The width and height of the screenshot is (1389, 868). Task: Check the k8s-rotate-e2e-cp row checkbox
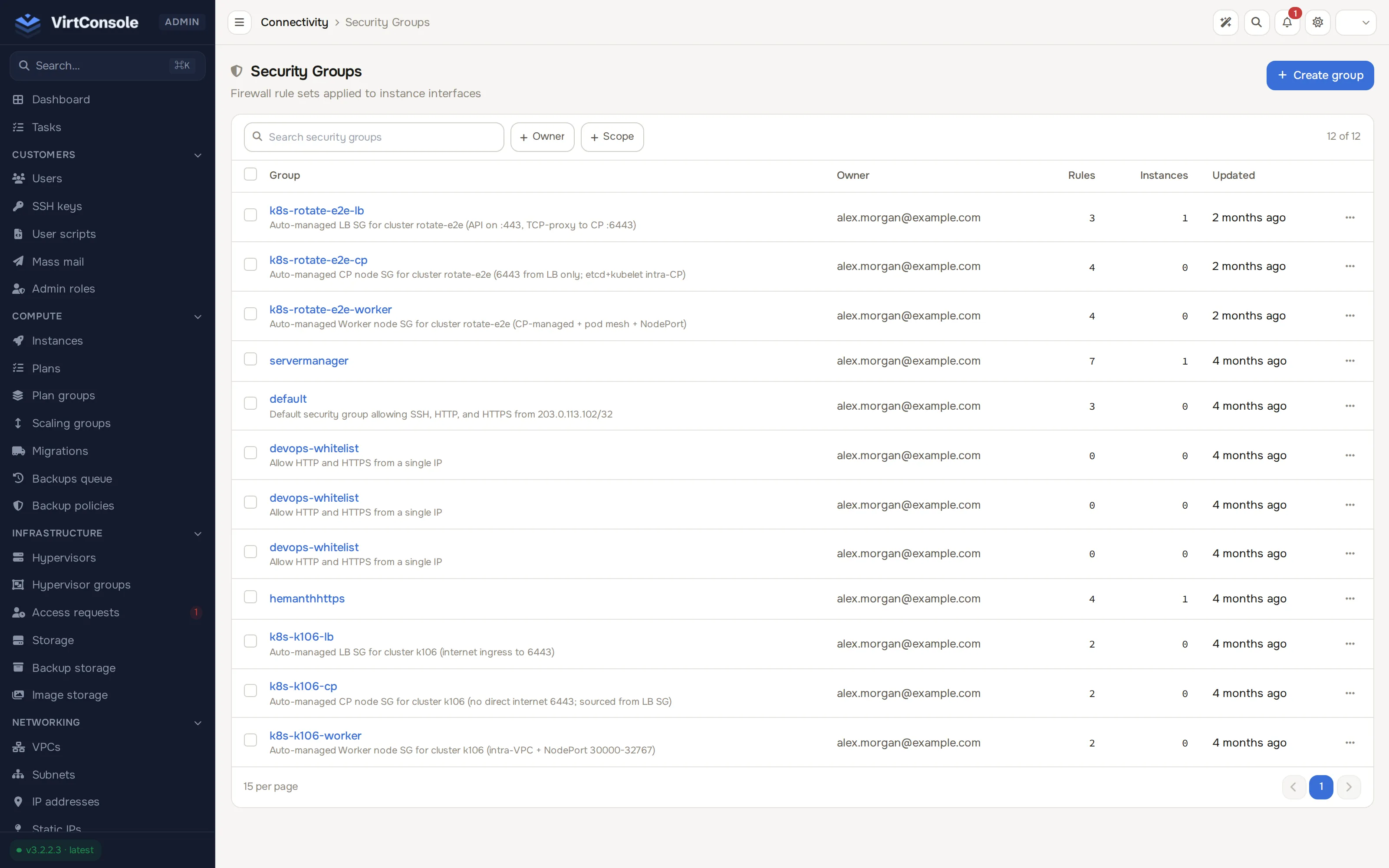point(250,264)
